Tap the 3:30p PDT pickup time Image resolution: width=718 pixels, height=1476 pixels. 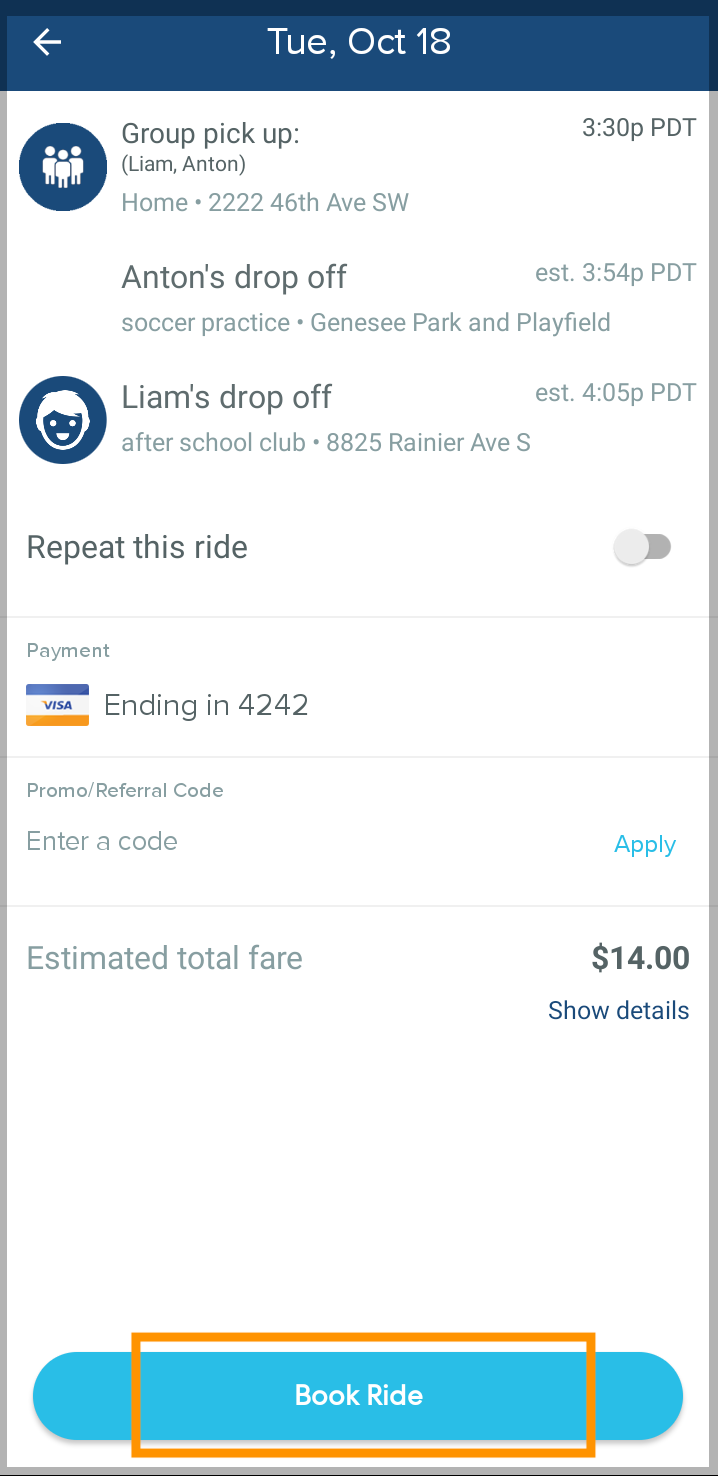pyautogui.click(x=639, y=128)
